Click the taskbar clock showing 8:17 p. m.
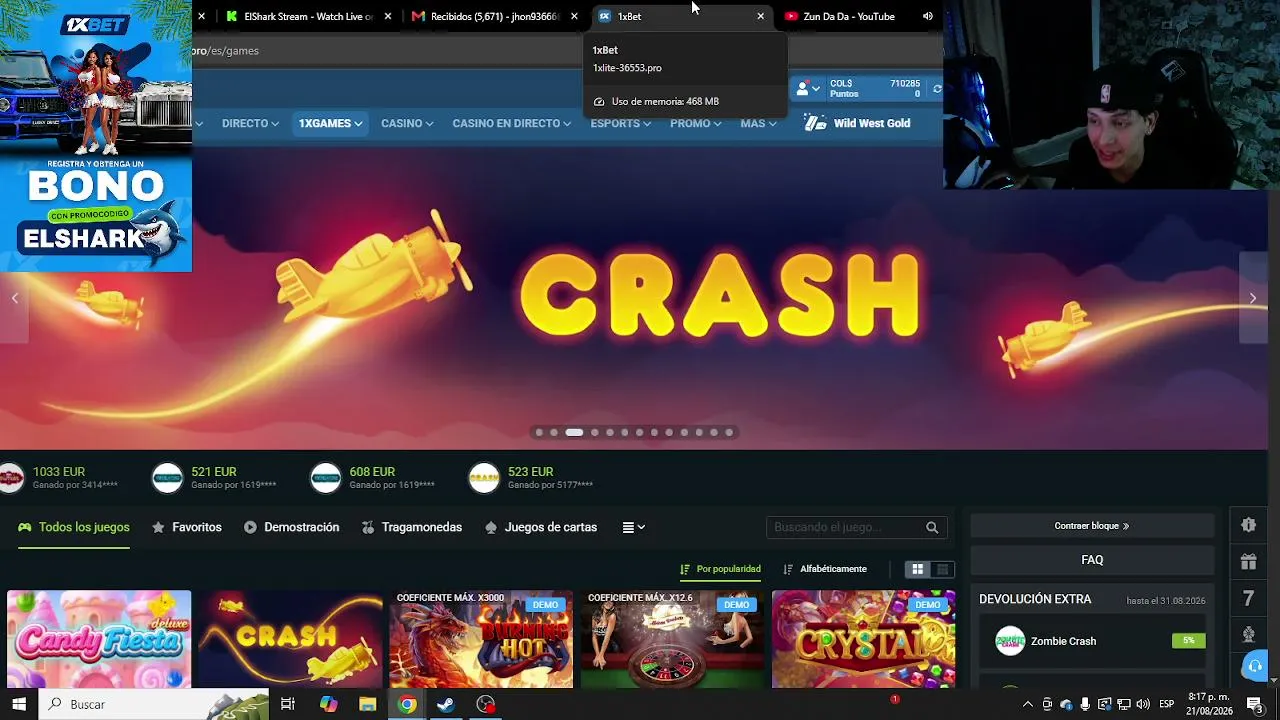This screenshot has width=1280, height=720. click(x=1209, y=704)
